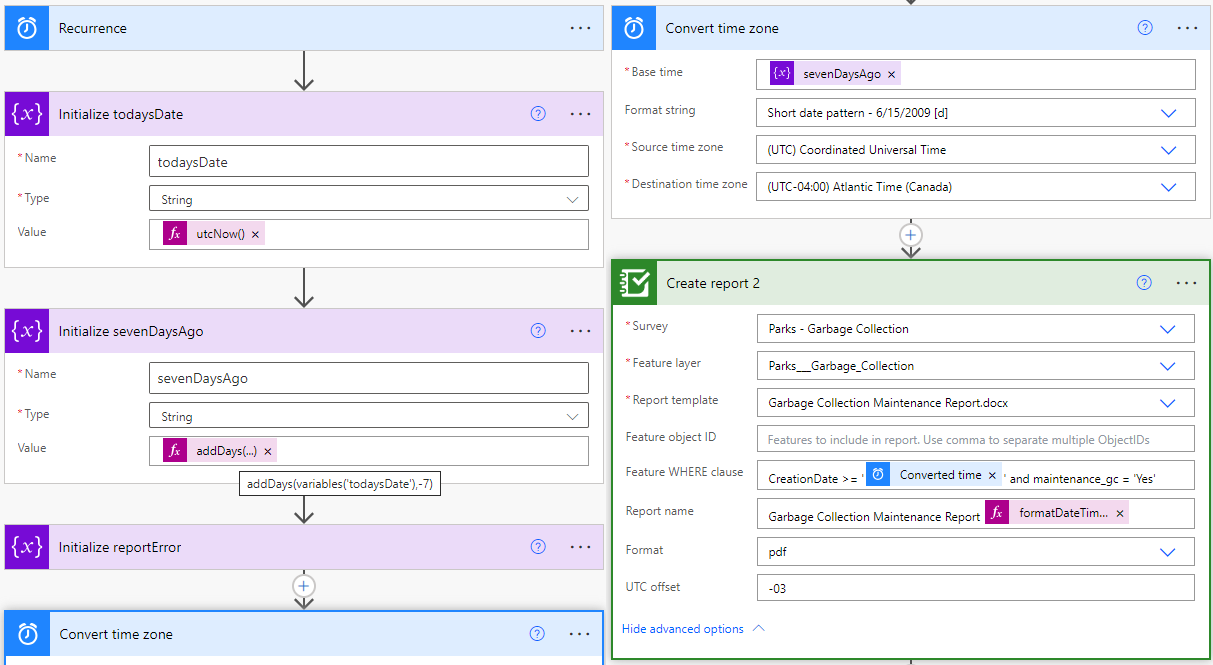This screenshot has width=1213, height=665.
Task: Open the Report template dropdown
Action: [x=1167, y=402]
